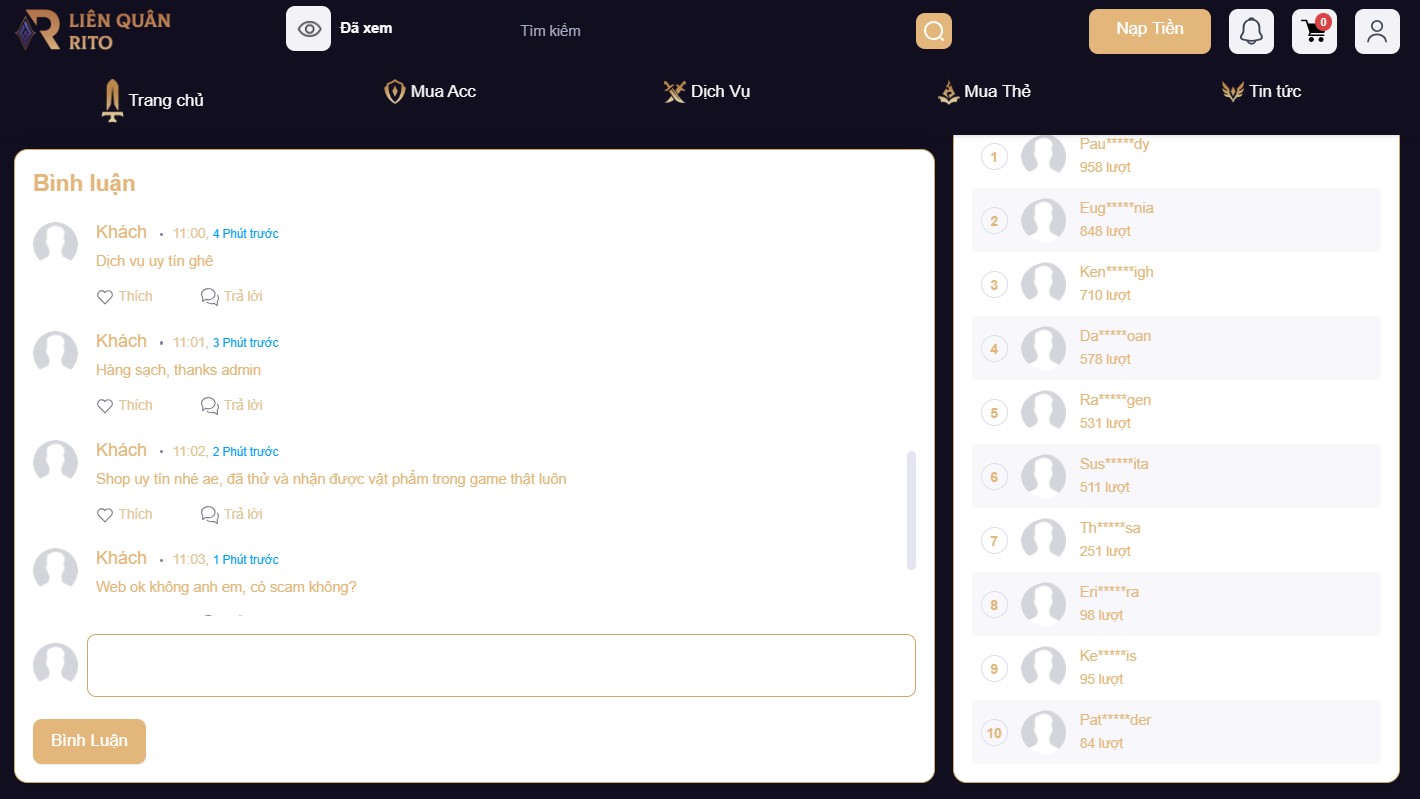Open the Đã xem eye icon
The image size is (1420, 799).
pyautogui.click(x=308, y=29)
